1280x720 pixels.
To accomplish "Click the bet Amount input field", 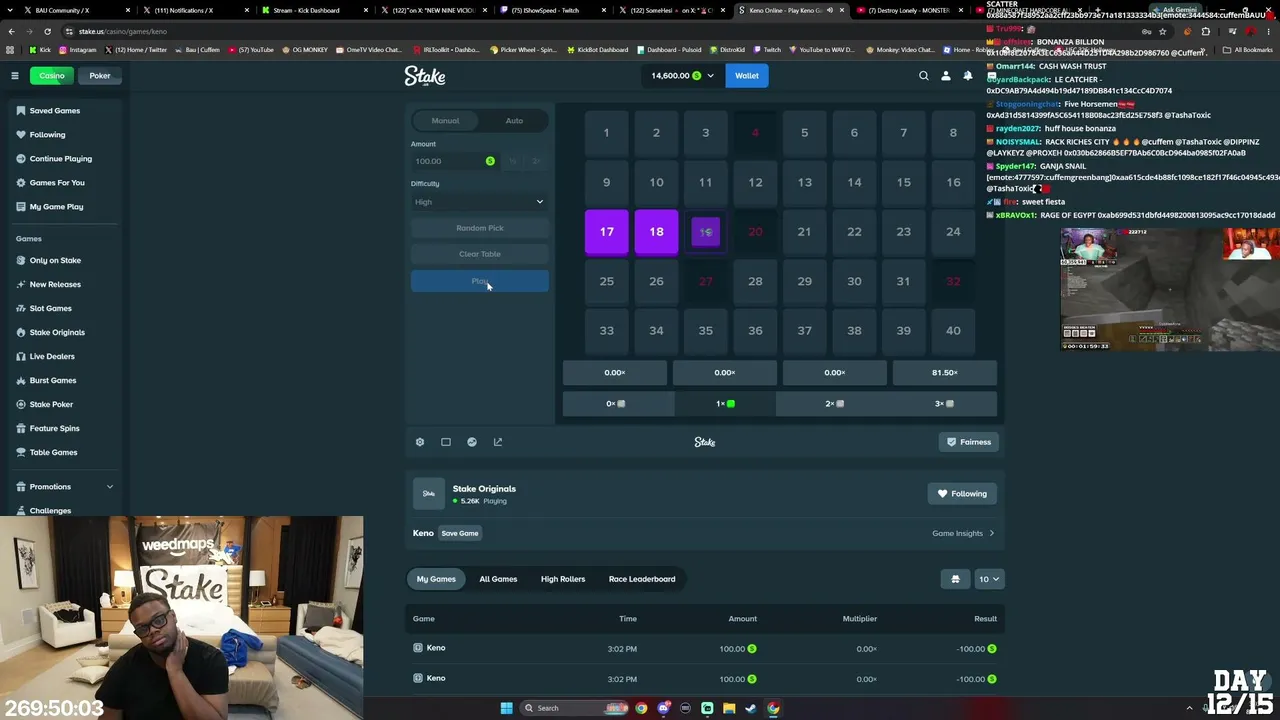I will pos(455,161).
